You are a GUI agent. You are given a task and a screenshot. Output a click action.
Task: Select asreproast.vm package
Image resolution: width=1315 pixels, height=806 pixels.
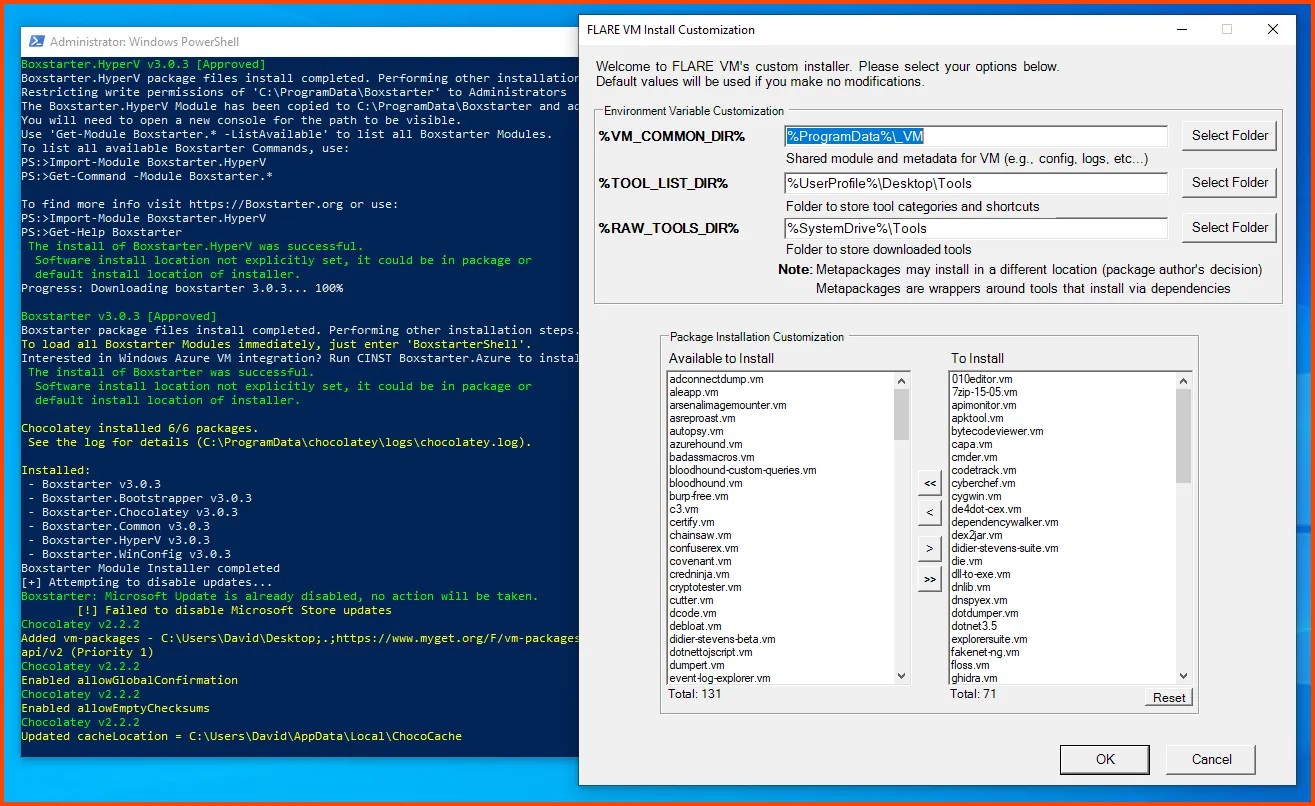pyautogui.click(x=704, y=419)
